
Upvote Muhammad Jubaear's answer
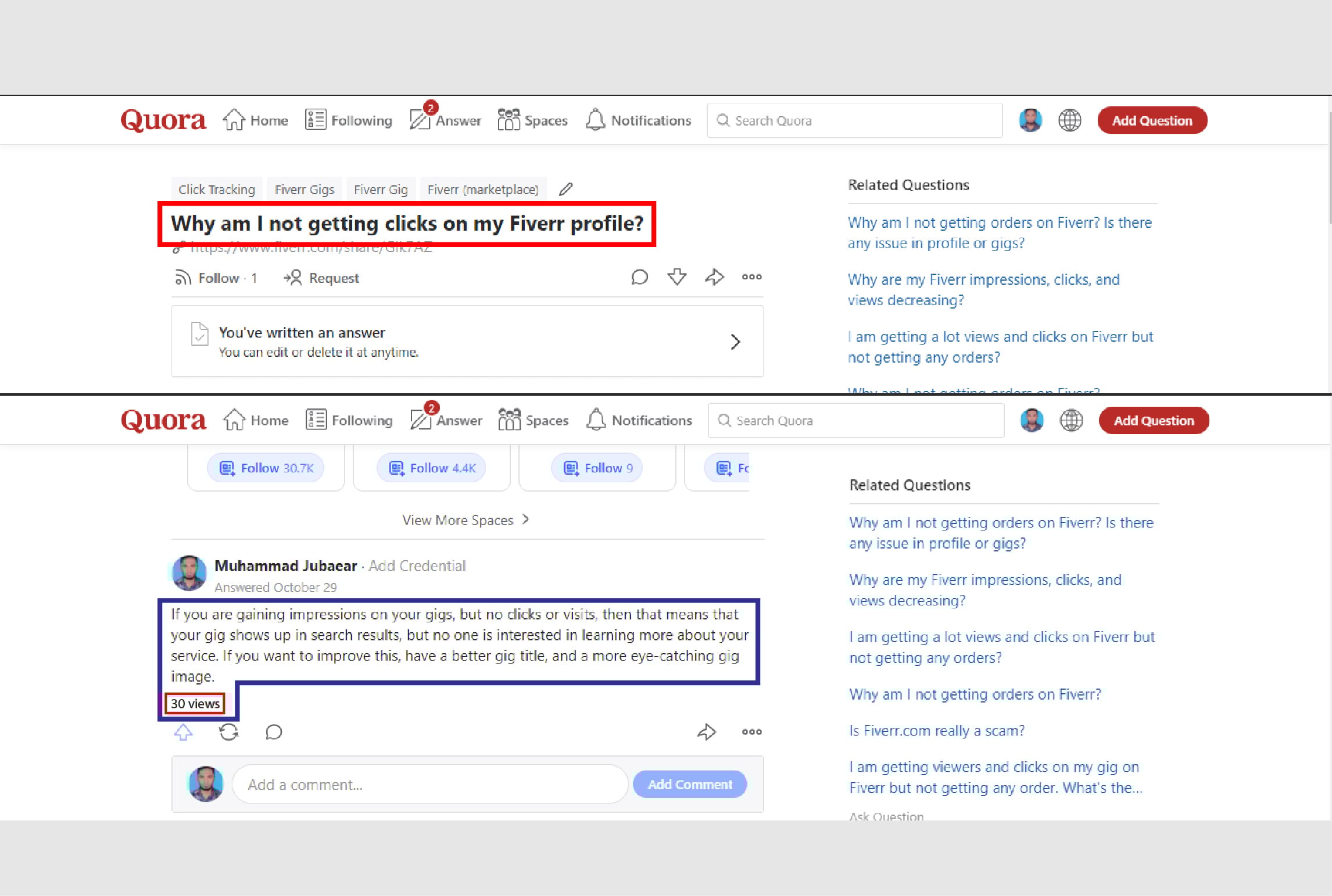tap(183, 732)
